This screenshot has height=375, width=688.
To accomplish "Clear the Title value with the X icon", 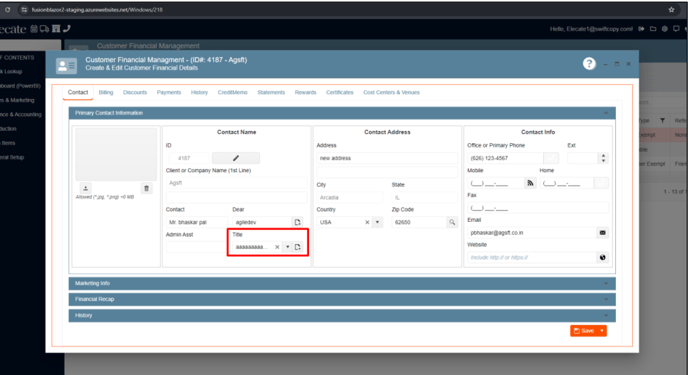I will pos(277,247).
